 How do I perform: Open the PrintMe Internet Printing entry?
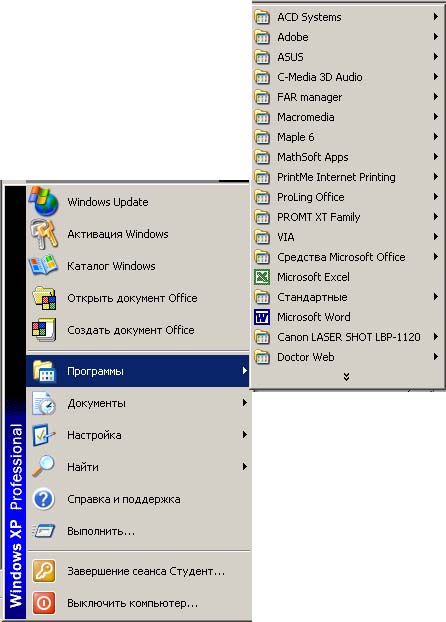click(348, 177)
